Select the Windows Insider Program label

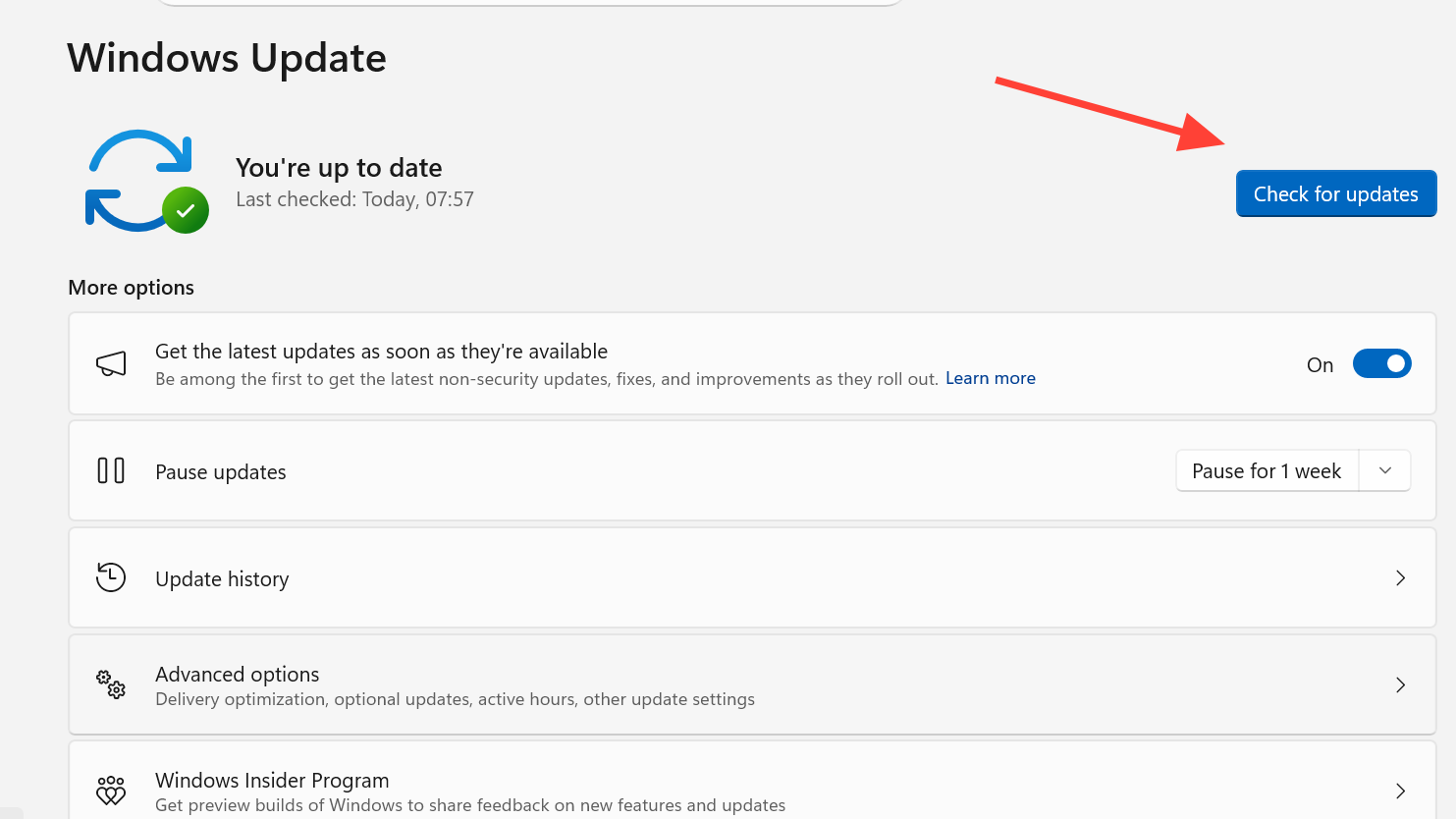272,780
